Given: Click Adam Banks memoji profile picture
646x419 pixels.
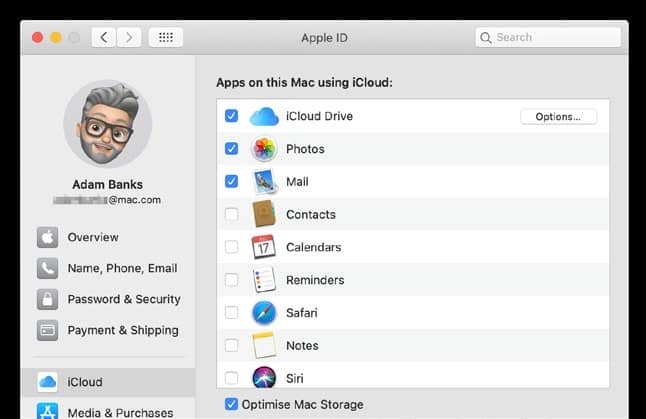Looking at the screenshot, I should (x=108, y=124).
